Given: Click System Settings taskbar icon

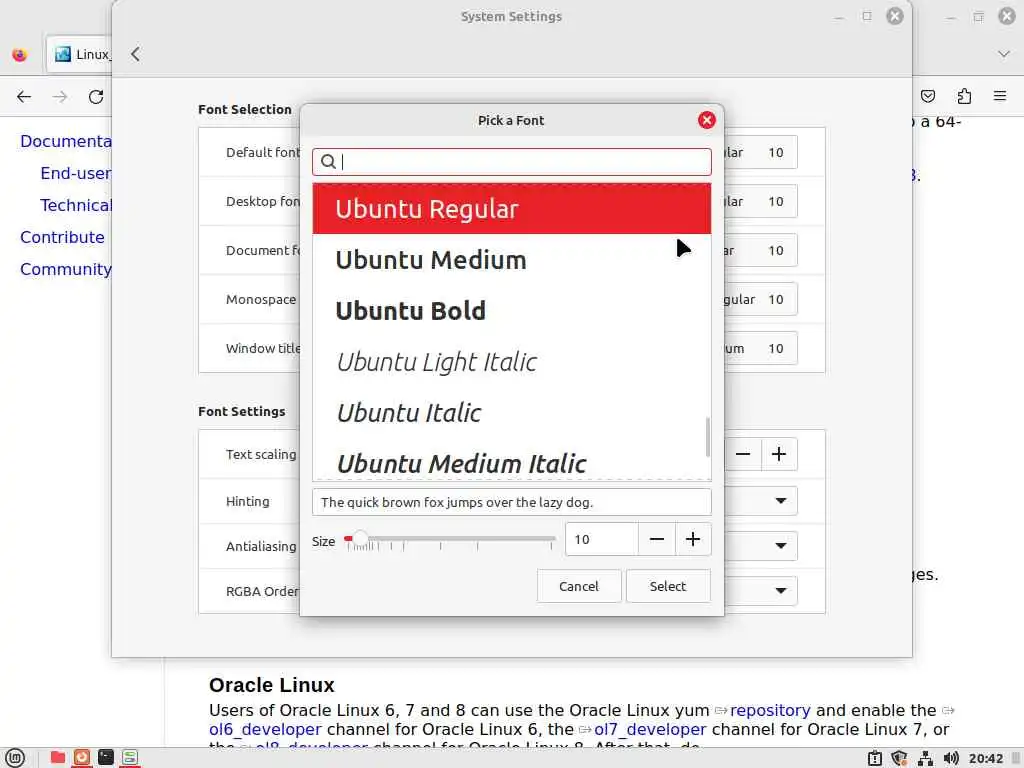Looking at the screenshot, I should point(130,758).
